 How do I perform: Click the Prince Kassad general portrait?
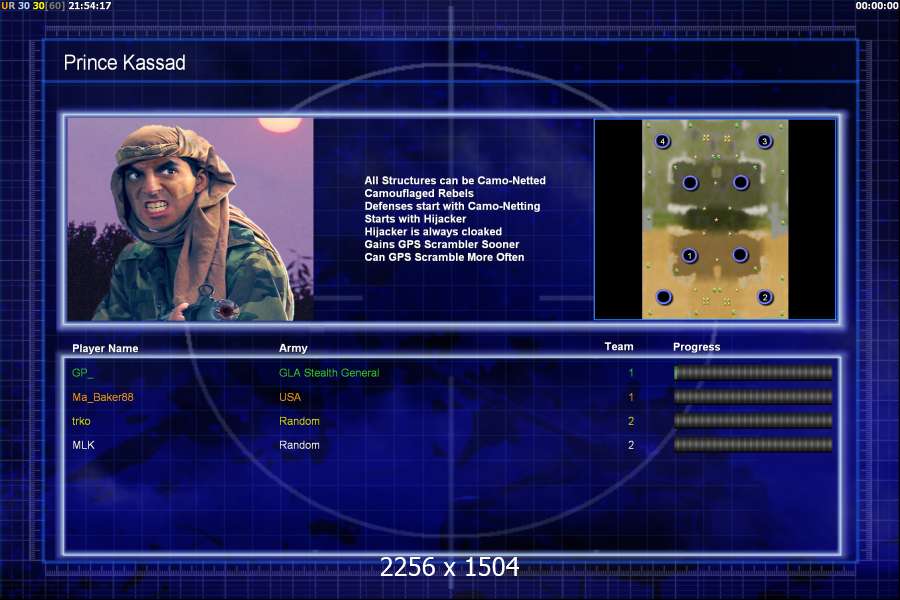click(191, 219)
